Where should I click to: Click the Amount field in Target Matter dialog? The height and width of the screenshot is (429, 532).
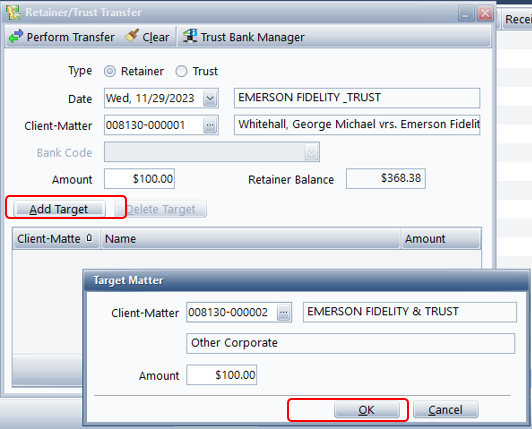click(x=222, y=375)
